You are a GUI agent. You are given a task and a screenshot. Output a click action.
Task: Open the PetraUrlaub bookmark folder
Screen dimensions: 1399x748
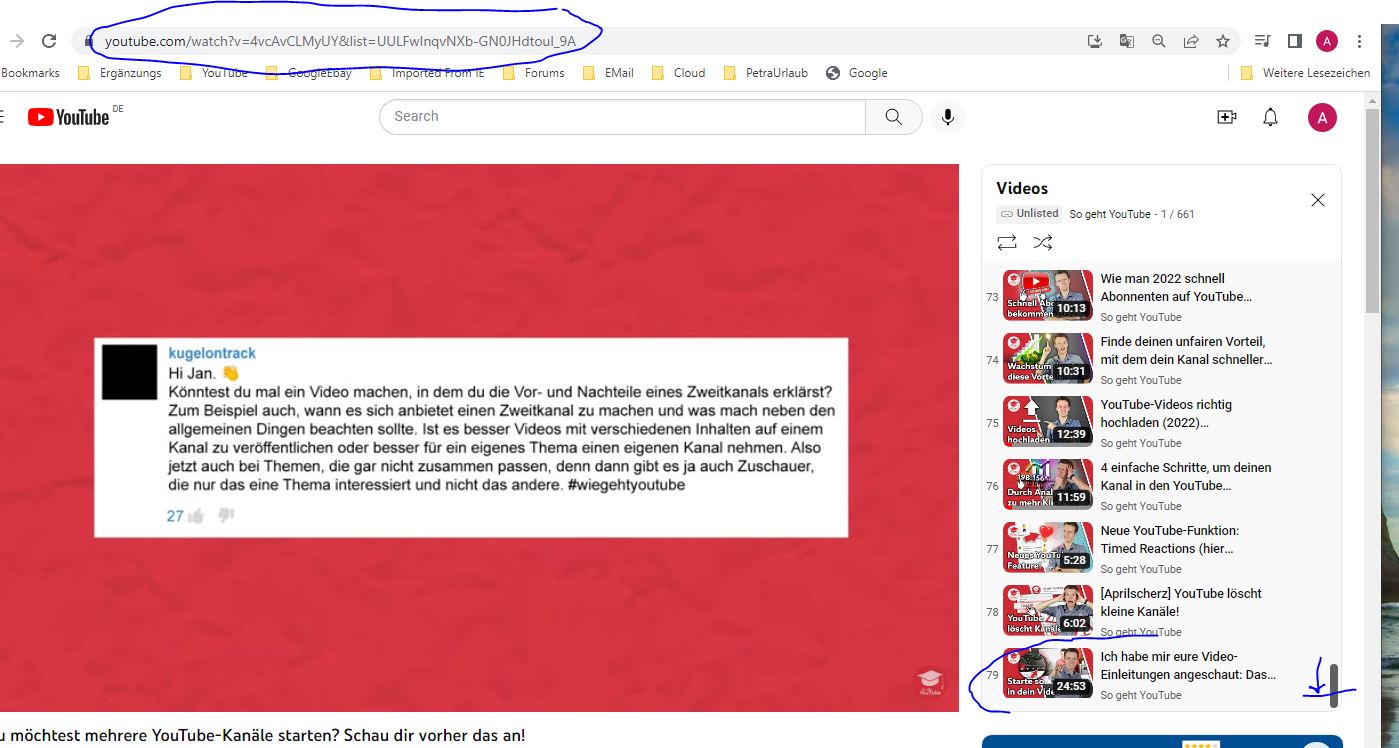point(765,73)
